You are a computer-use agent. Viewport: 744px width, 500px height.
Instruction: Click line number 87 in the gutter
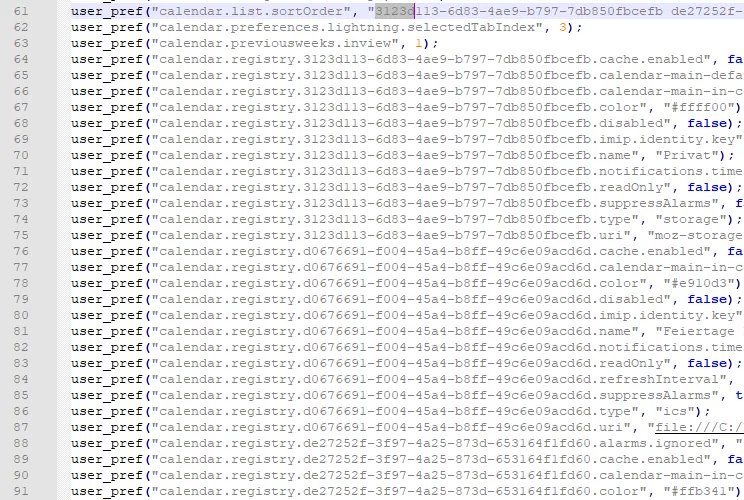[x=21, y=427]
